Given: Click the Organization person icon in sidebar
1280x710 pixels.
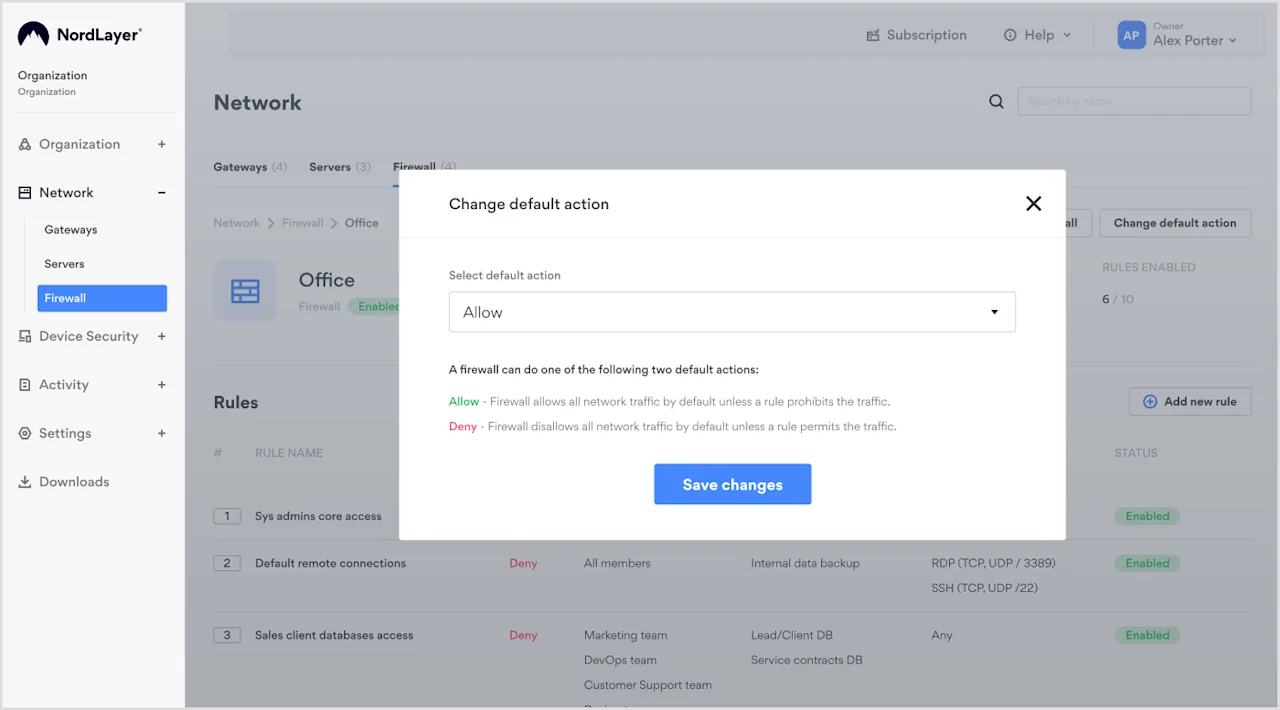Looking at the screenshot, I should pos(24,144).
